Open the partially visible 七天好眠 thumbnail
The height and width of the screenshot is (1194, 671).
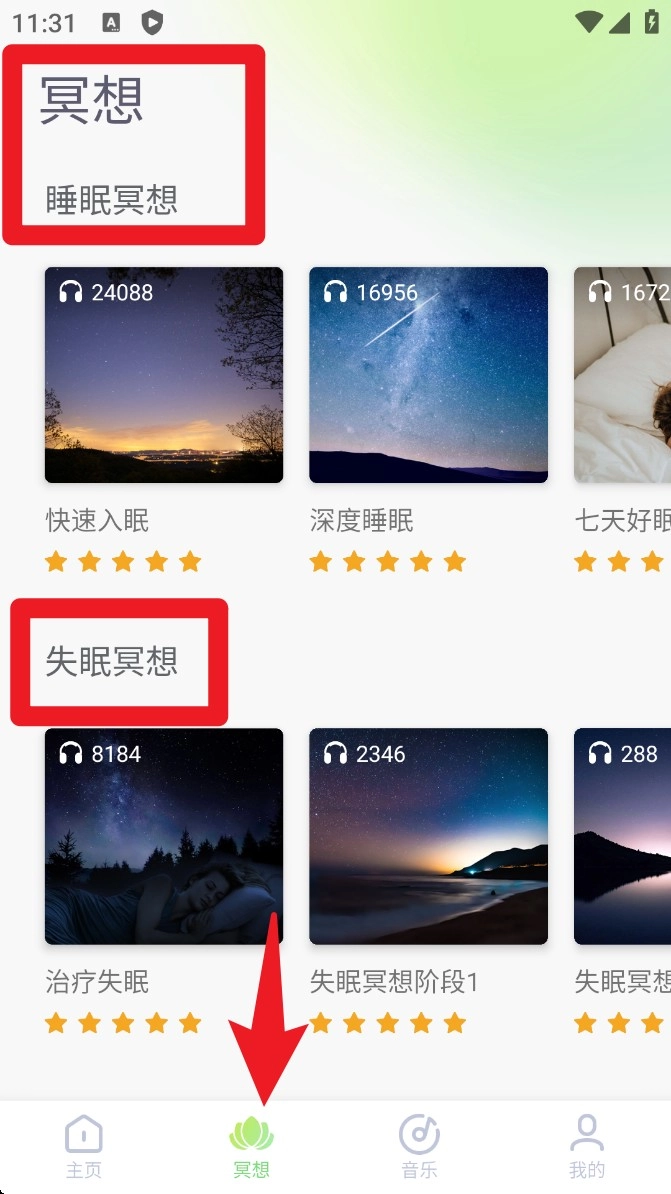[x=622, y=375]
